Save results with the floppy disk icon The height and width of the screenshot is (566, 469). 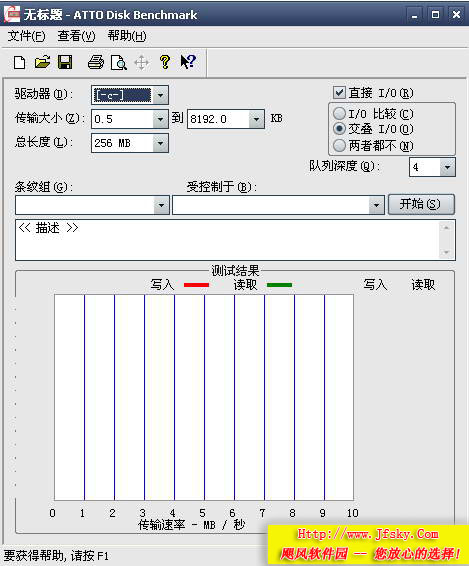65,62
